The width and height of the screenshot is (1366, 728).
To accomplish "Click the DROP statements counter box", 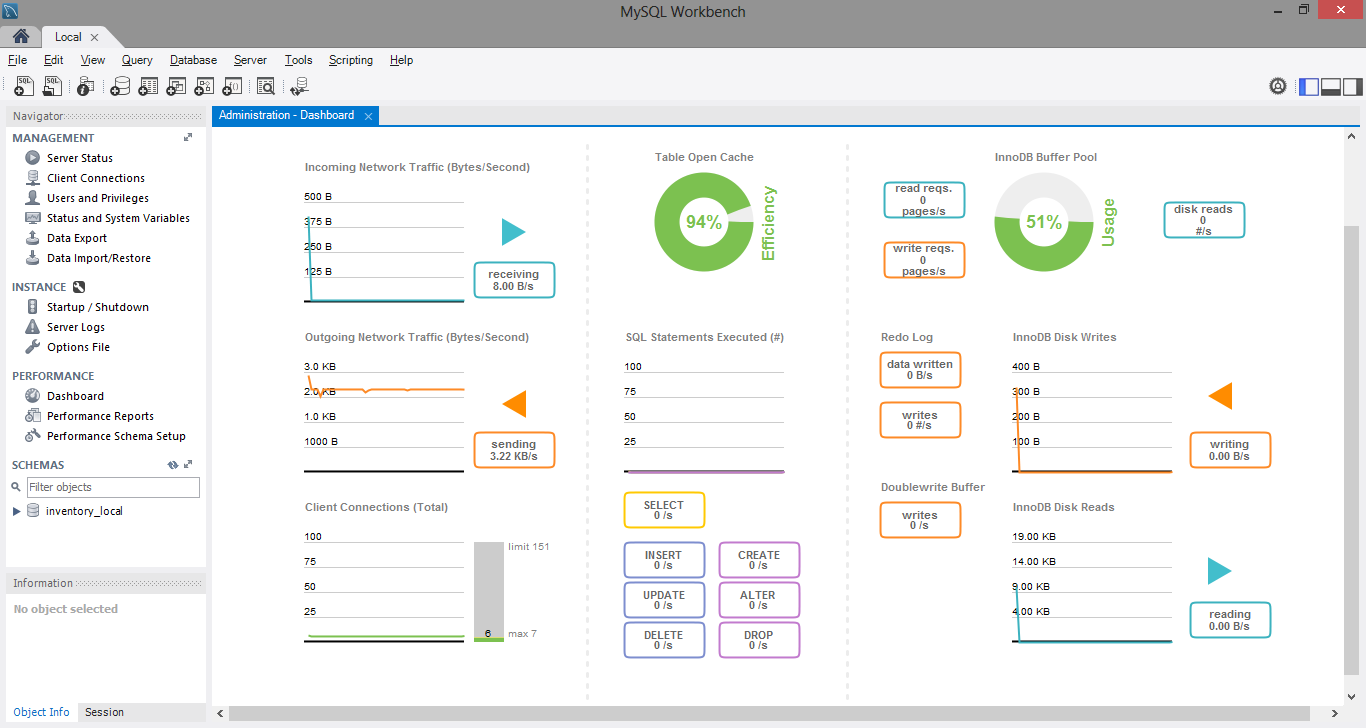I will coord(759,640).
